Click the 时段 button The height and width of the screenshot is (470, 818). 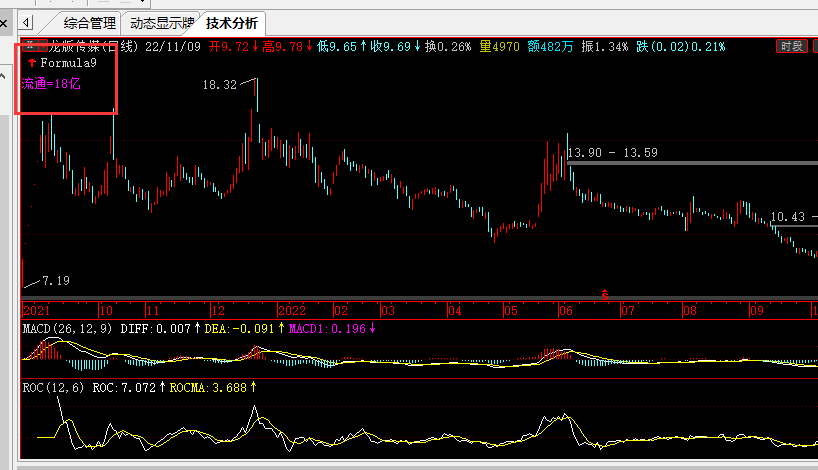tap(791, 47)
